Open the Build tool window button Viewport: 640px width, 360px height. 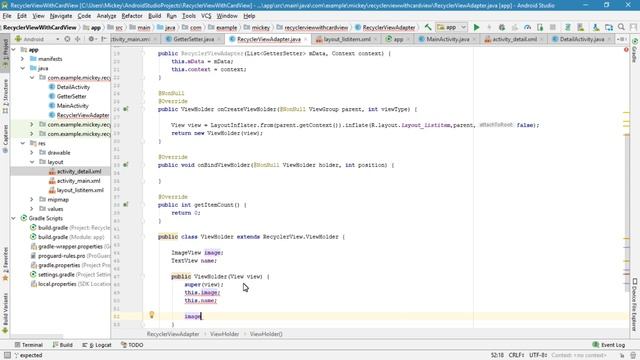[62, 345]
